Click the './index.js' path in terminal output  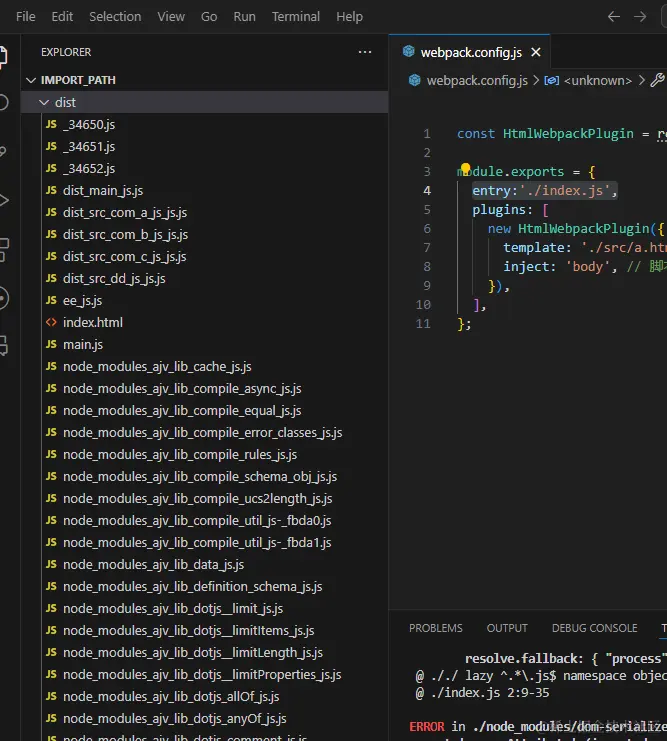point(465,693)
